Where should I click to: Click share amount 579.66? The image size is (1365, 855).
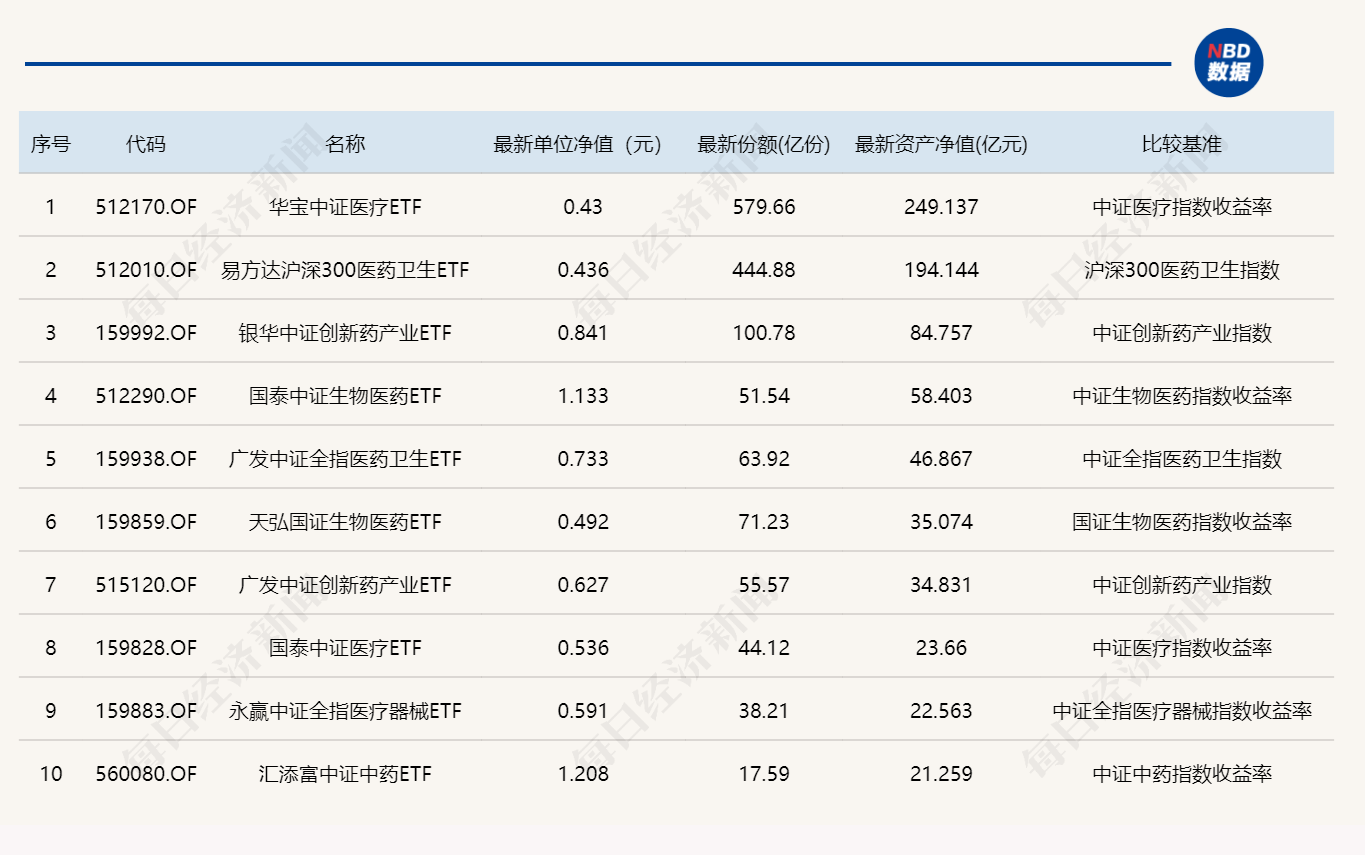click(x=764, y=207)
